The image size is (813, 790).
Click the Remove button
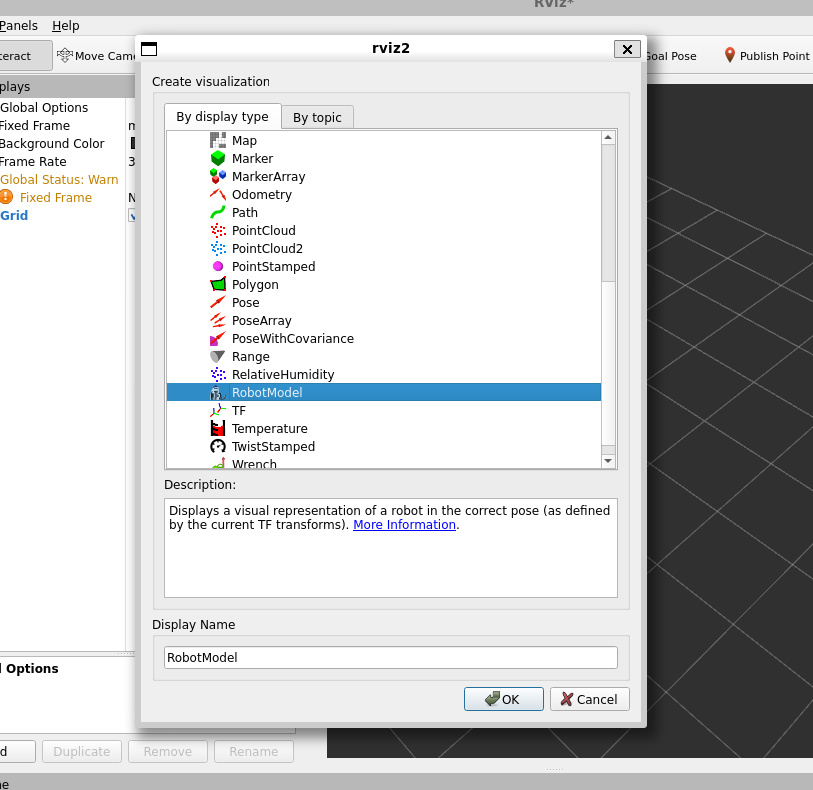click(x=168, y=751)
